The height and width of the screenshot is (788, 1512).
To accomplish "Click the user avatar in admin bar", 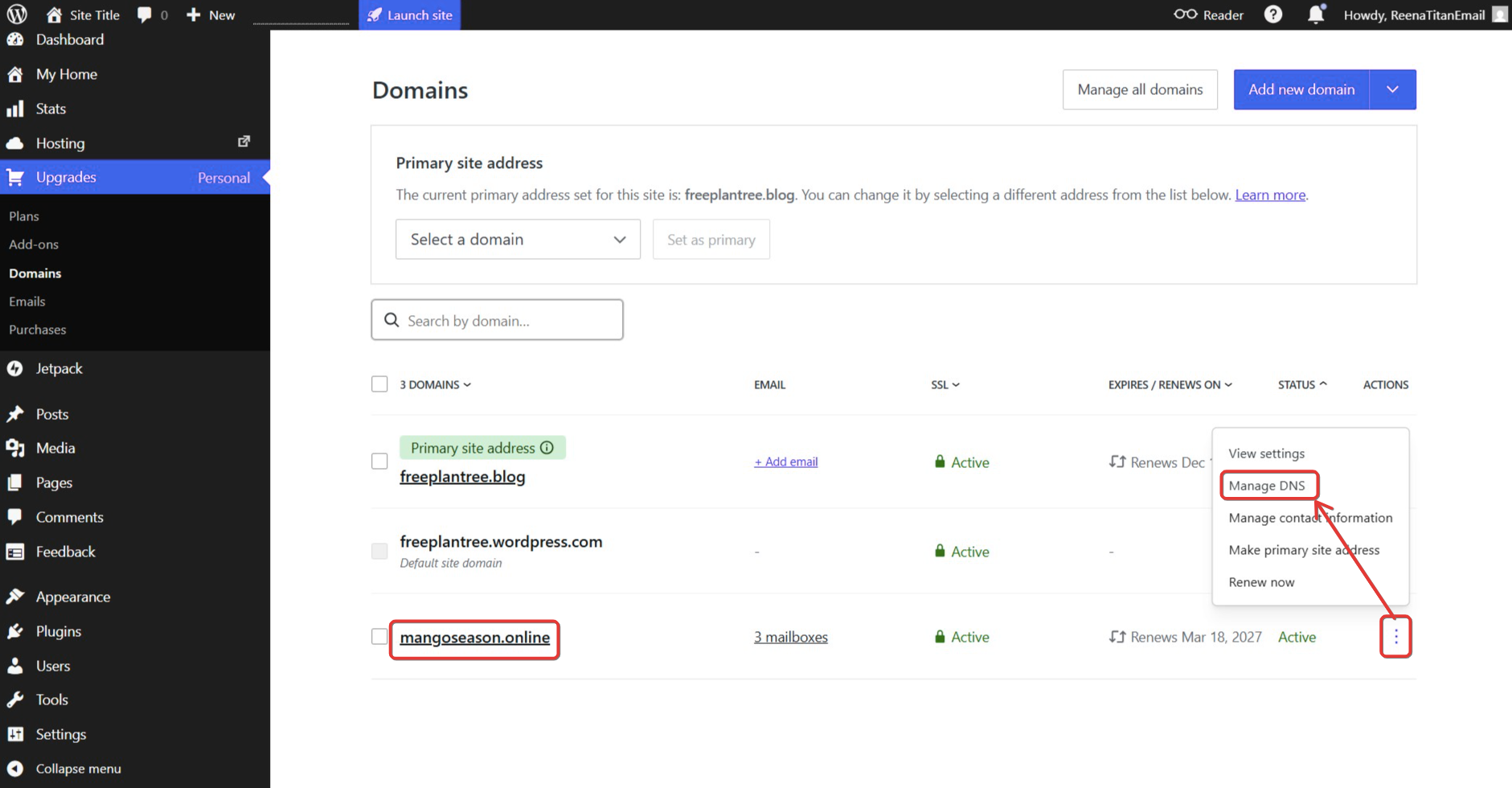I will click(1500, 14).
